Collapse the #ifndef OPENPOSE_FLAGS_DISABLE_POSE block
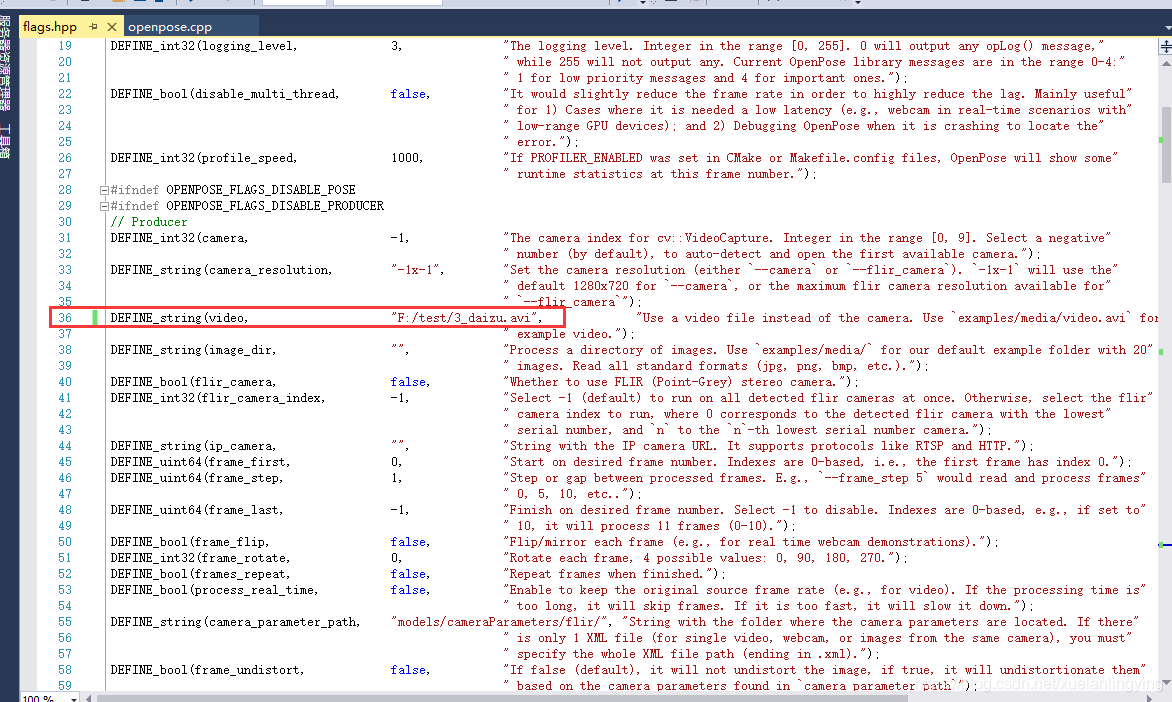Screen dimensions: 1172x702 (104, 190)
